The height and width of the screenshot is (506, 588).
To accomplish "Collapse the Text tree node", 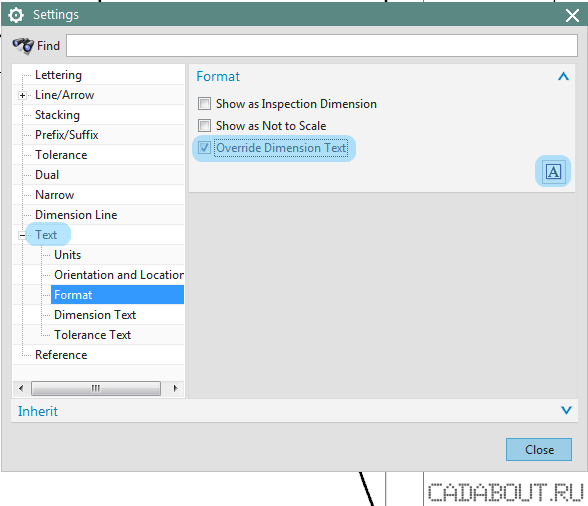I will tap(22, 235).
